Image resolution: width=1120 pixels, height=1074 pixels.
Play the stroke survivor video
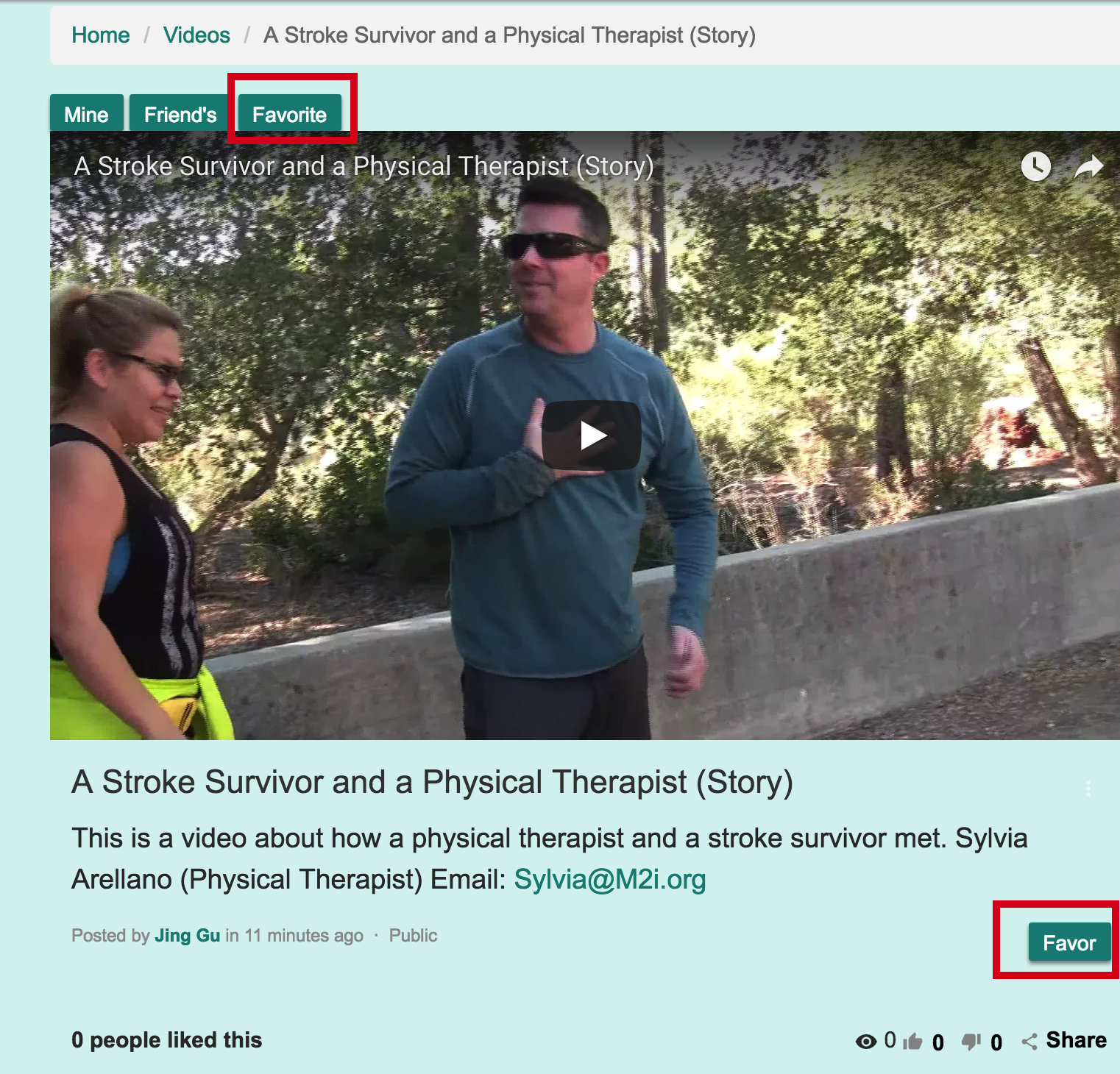[x=591, y=435]
